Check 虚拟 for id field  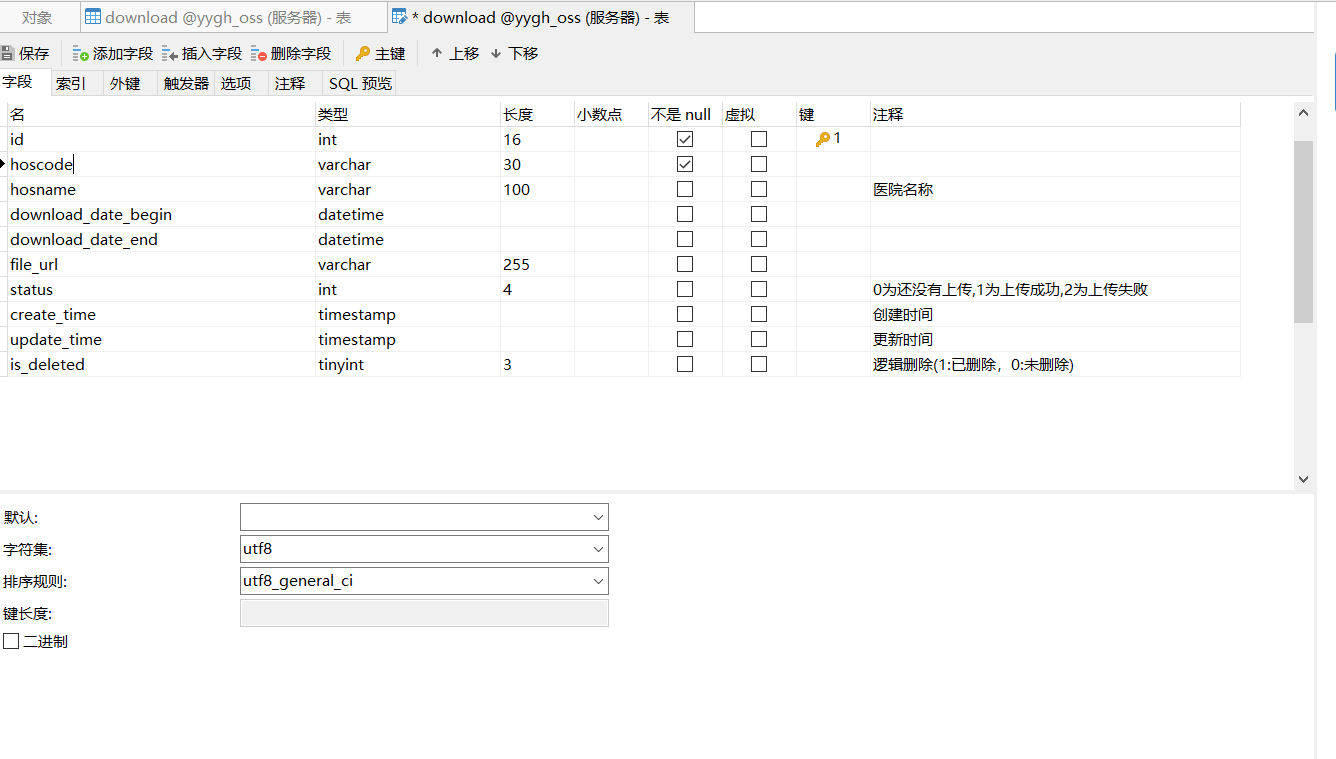click(759, 139)
